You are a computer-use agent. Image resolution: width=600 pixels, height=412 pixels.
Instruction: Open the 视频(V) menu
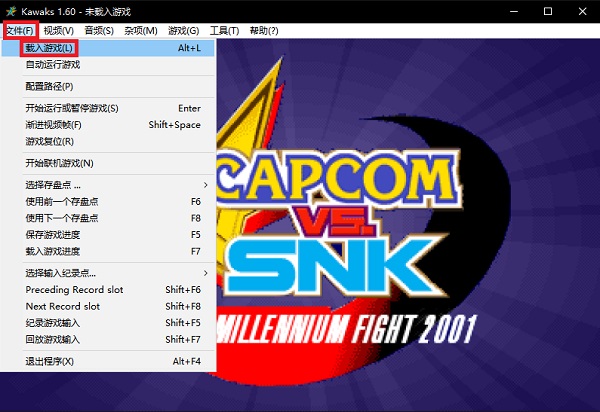tap(59, 31)
